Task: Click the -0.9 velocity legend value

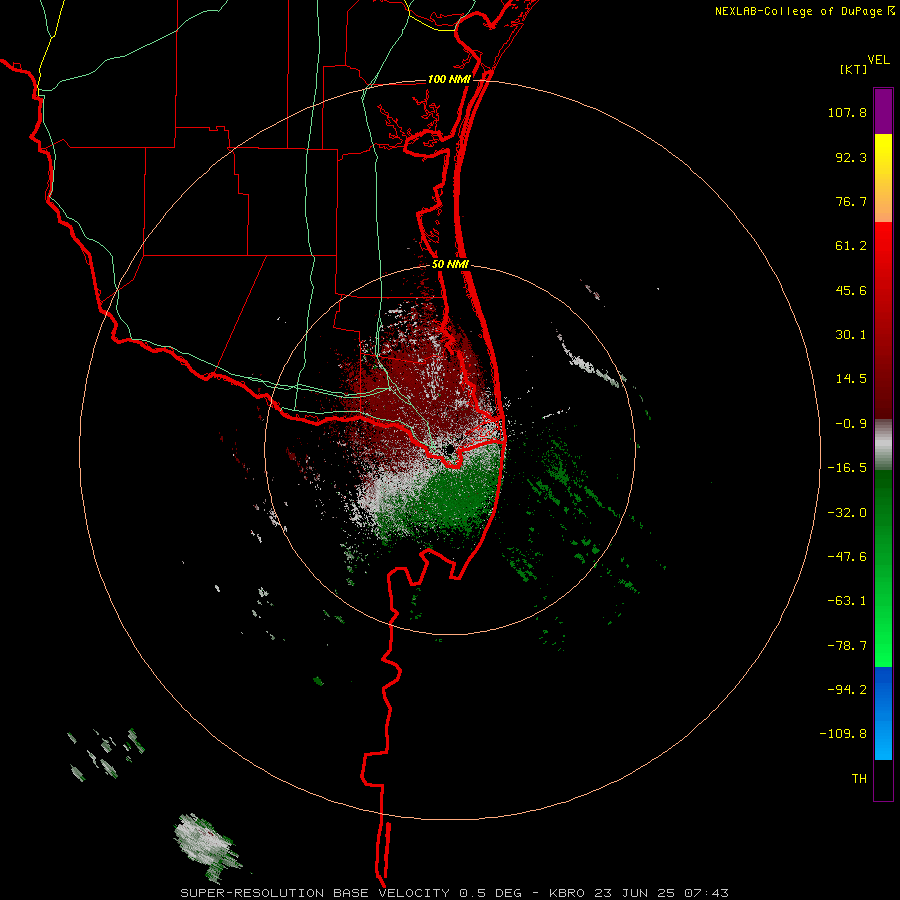Action: tap(851, 424)
